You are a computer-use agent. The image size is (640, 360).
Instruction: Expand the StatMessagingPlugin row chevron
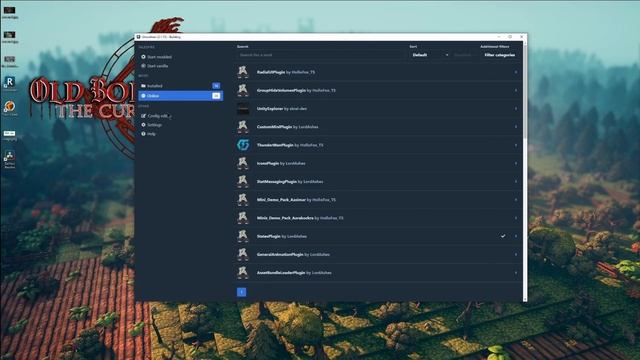(x=516, y=182)
